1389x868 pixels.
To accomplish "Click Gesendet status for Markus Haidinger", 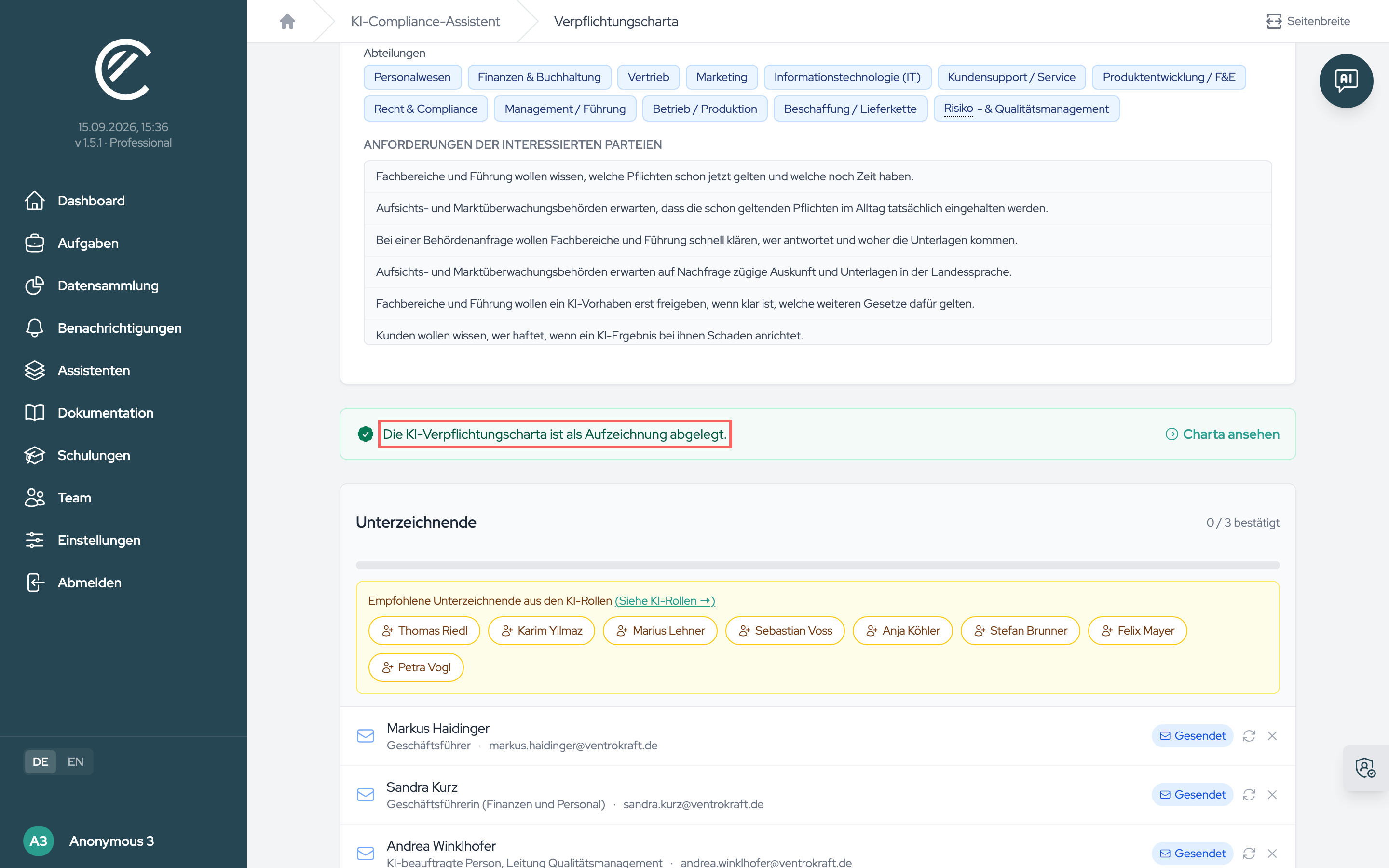I will [x=1192, y=736].
